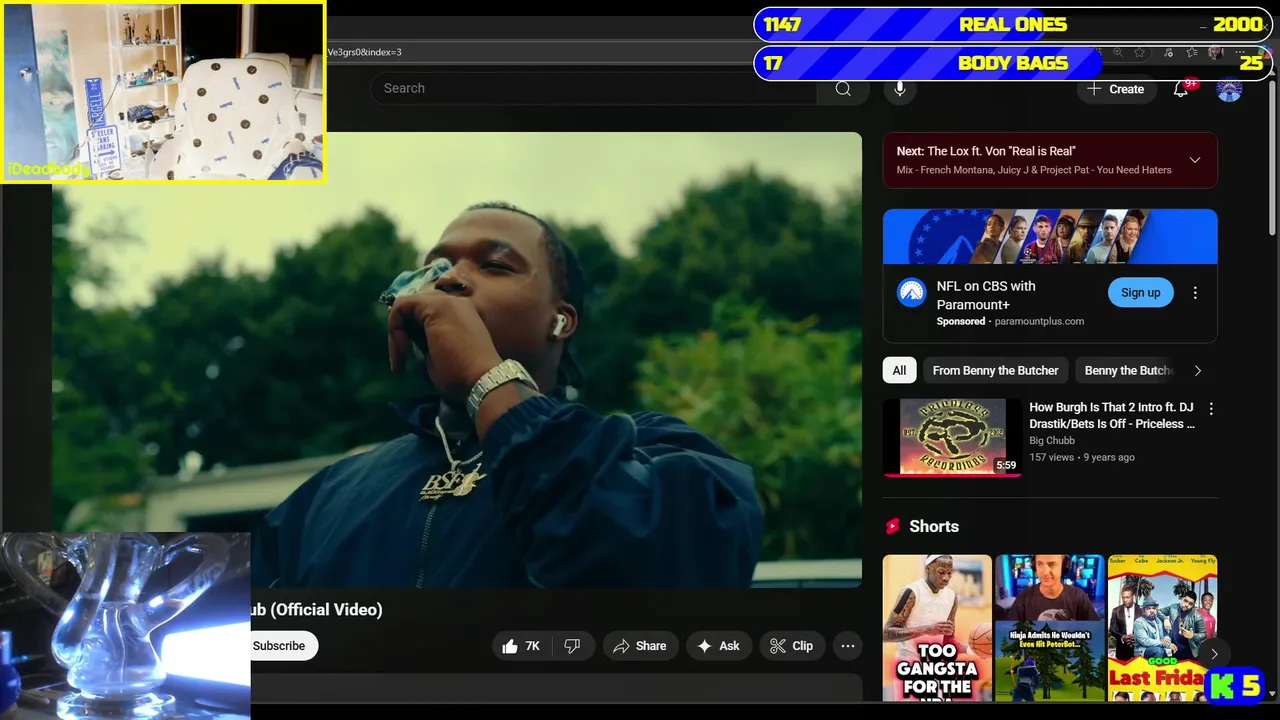Click 'Next: The Lox ft. Von' text
Viewport: 1280px width, 720px height.
click(986, 151)
